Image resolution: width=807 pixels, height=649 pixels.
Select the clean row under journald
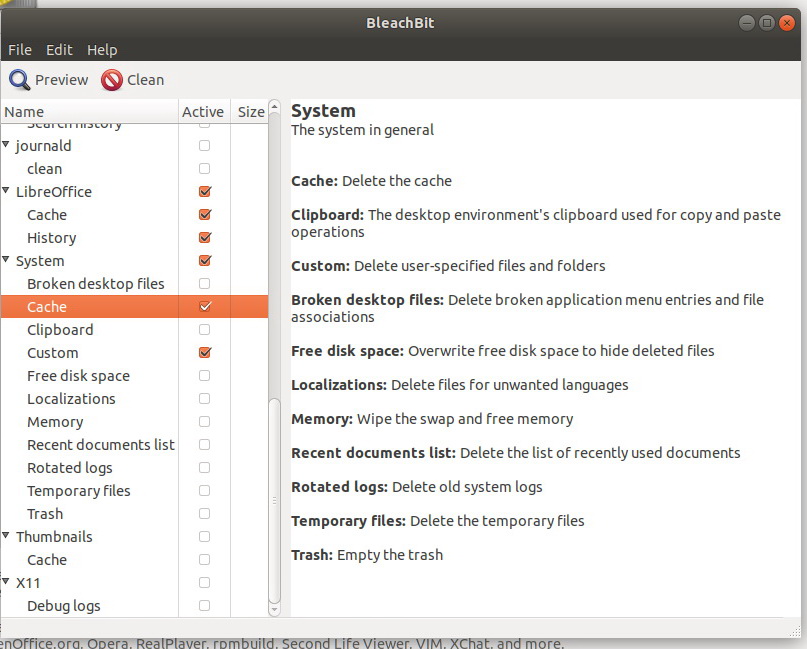pos(134,169)
